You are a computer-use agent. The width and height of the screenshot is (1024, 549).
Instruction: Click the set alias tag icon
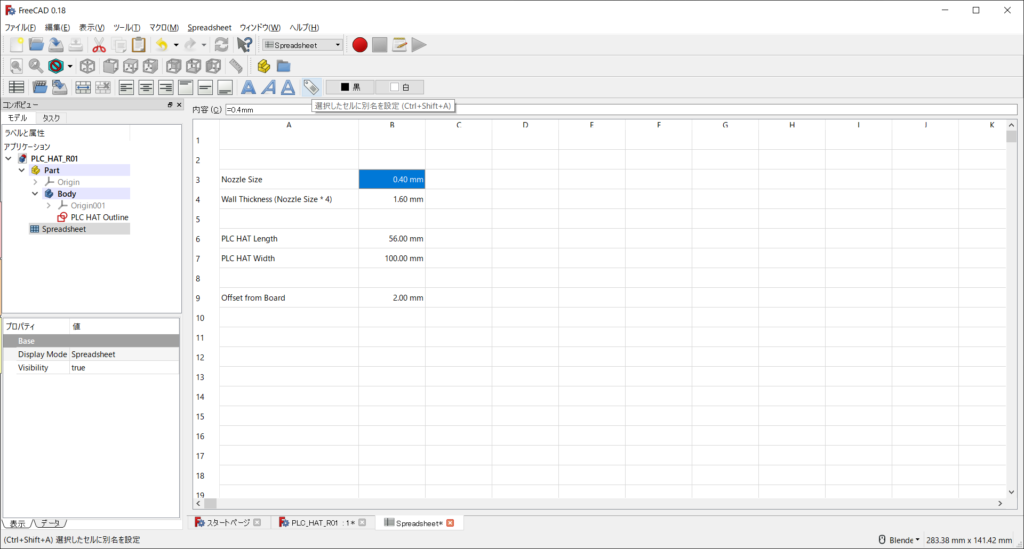[310, 88]
